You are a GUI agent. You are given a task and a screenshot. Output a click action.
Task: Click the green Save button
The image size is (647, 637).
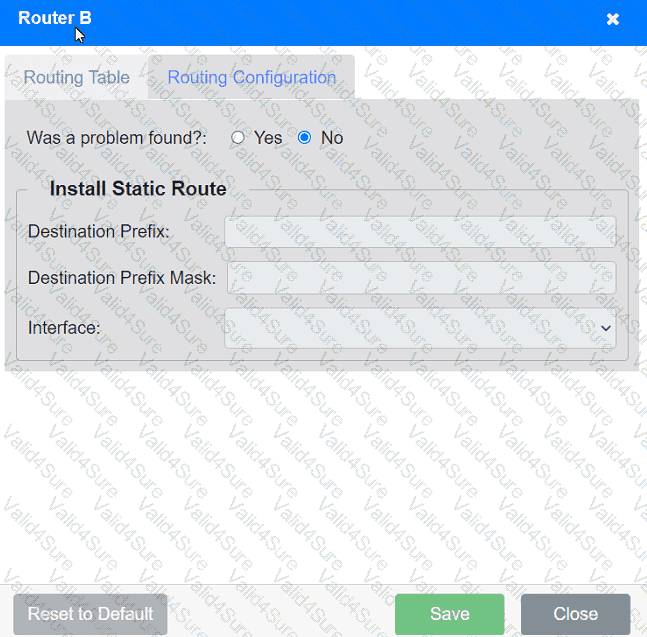click(x=449, y=614)
